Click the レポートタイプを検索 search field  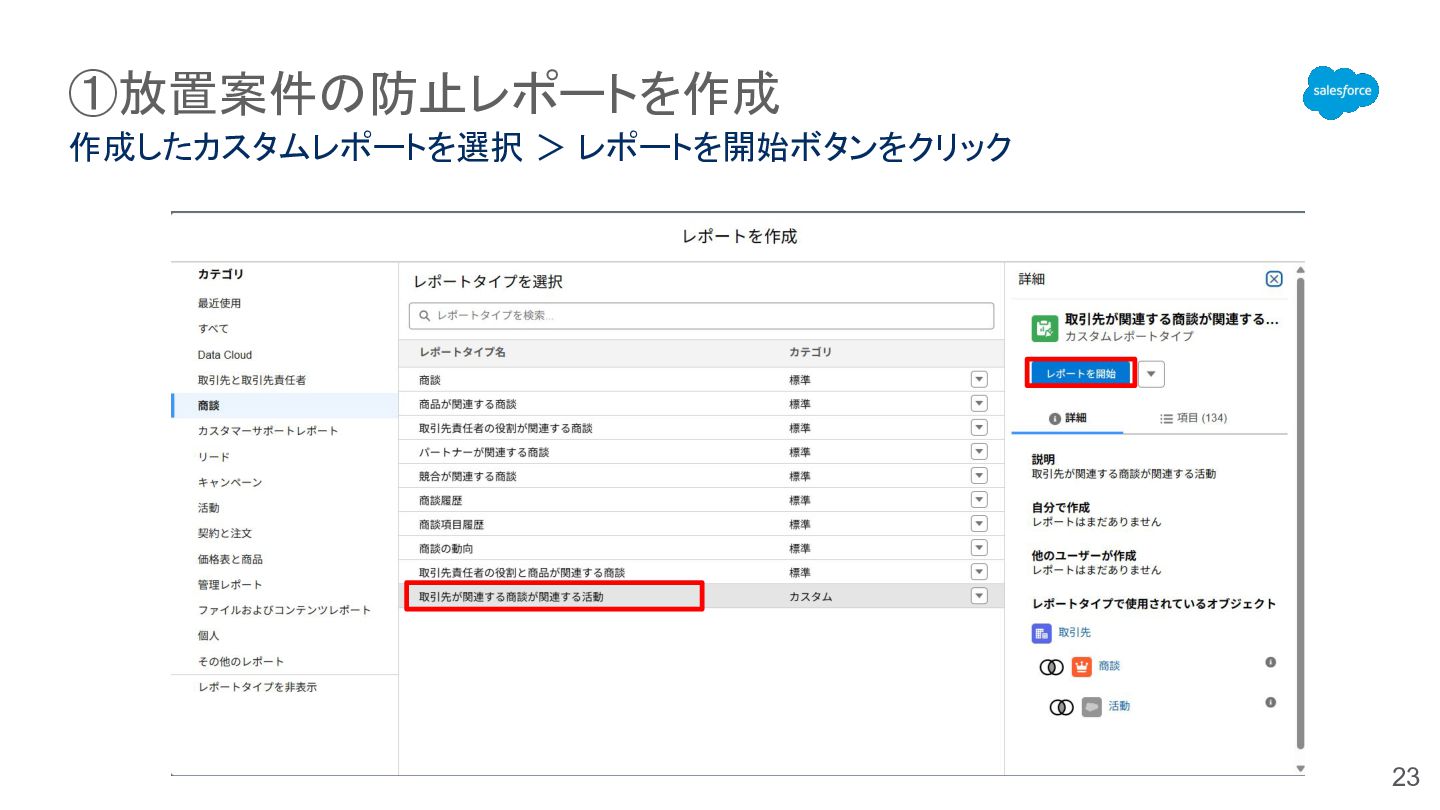click(702, 316)
